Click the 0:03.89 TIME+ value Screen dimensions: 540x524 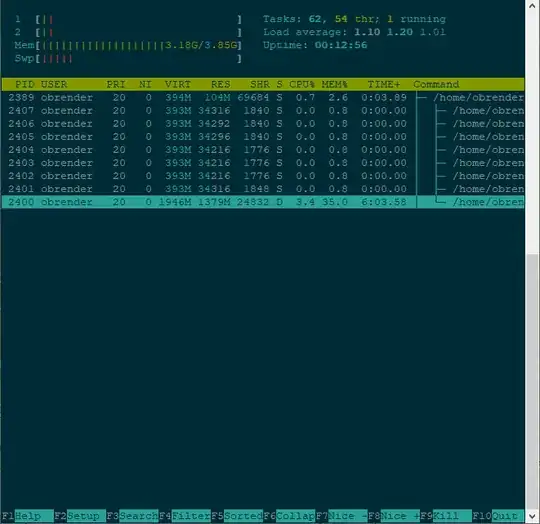(x=384, y=98)
